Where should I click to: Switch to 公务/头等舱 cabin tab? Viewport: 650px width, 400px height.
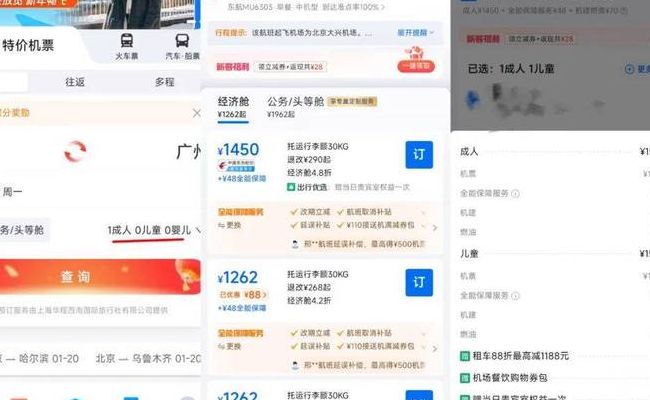coord(295,102)
